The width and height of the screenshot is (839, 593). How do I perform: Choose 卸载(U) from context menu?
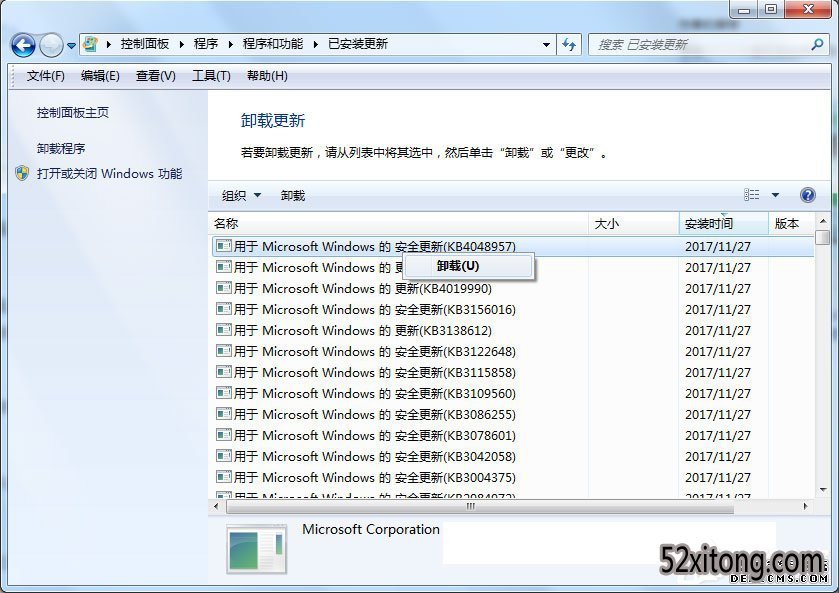(x=469, y=266)
